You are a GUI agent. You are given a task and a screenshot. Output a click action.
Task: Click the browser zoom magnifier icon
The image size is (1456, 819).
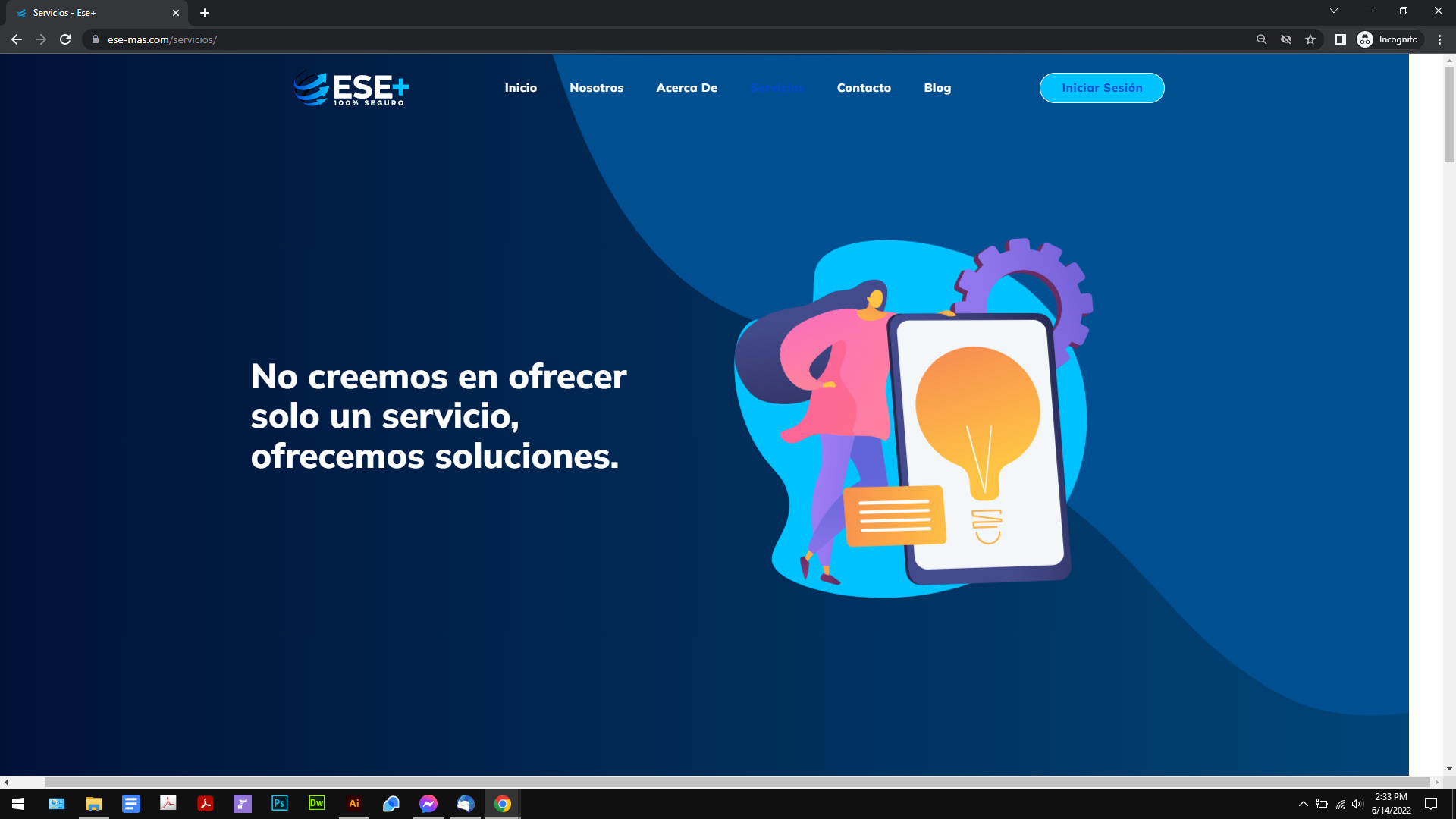[x=1261, y=39]
